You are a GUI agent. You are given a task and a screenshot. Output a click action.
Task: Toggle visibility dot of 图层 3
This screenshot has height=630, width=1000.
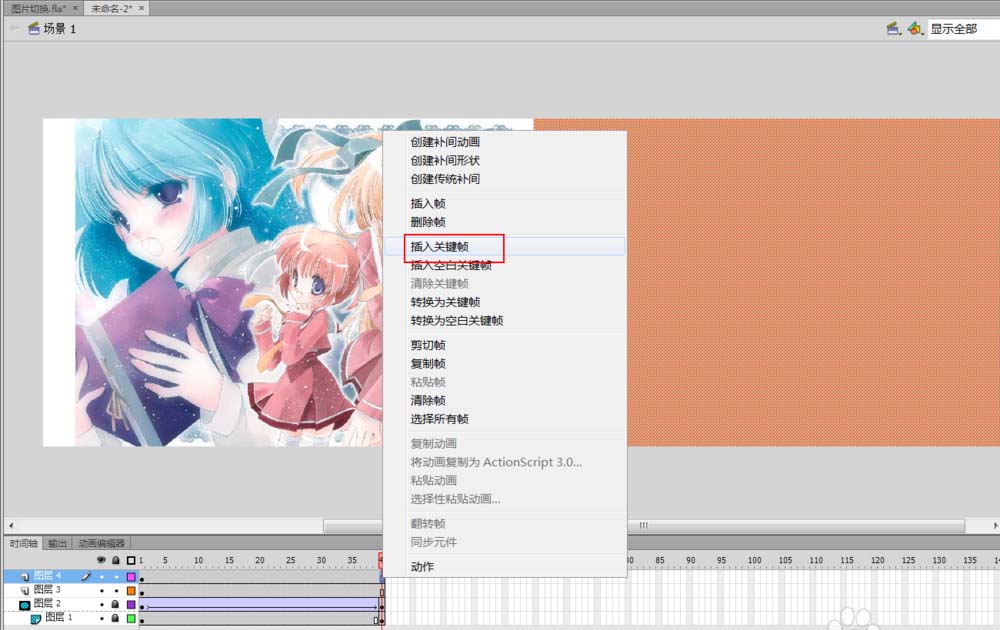coord(101,590)
